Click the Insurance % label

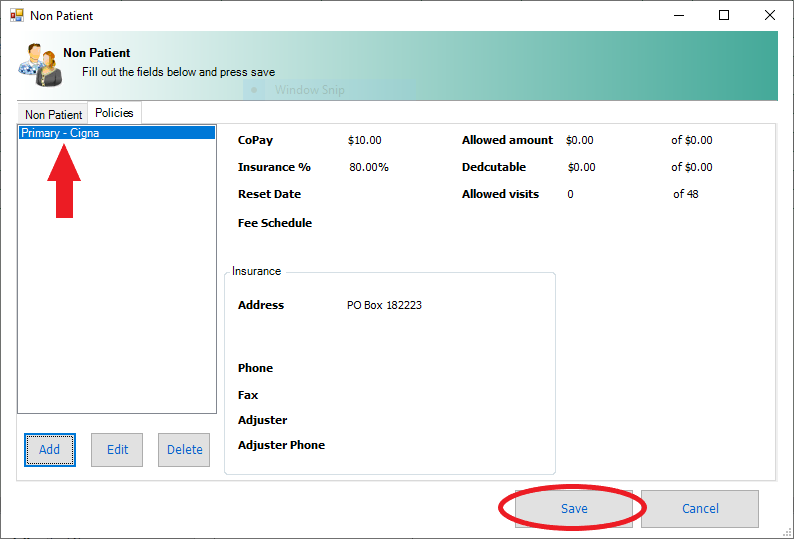pyautogui.click(x=274, y=167)
